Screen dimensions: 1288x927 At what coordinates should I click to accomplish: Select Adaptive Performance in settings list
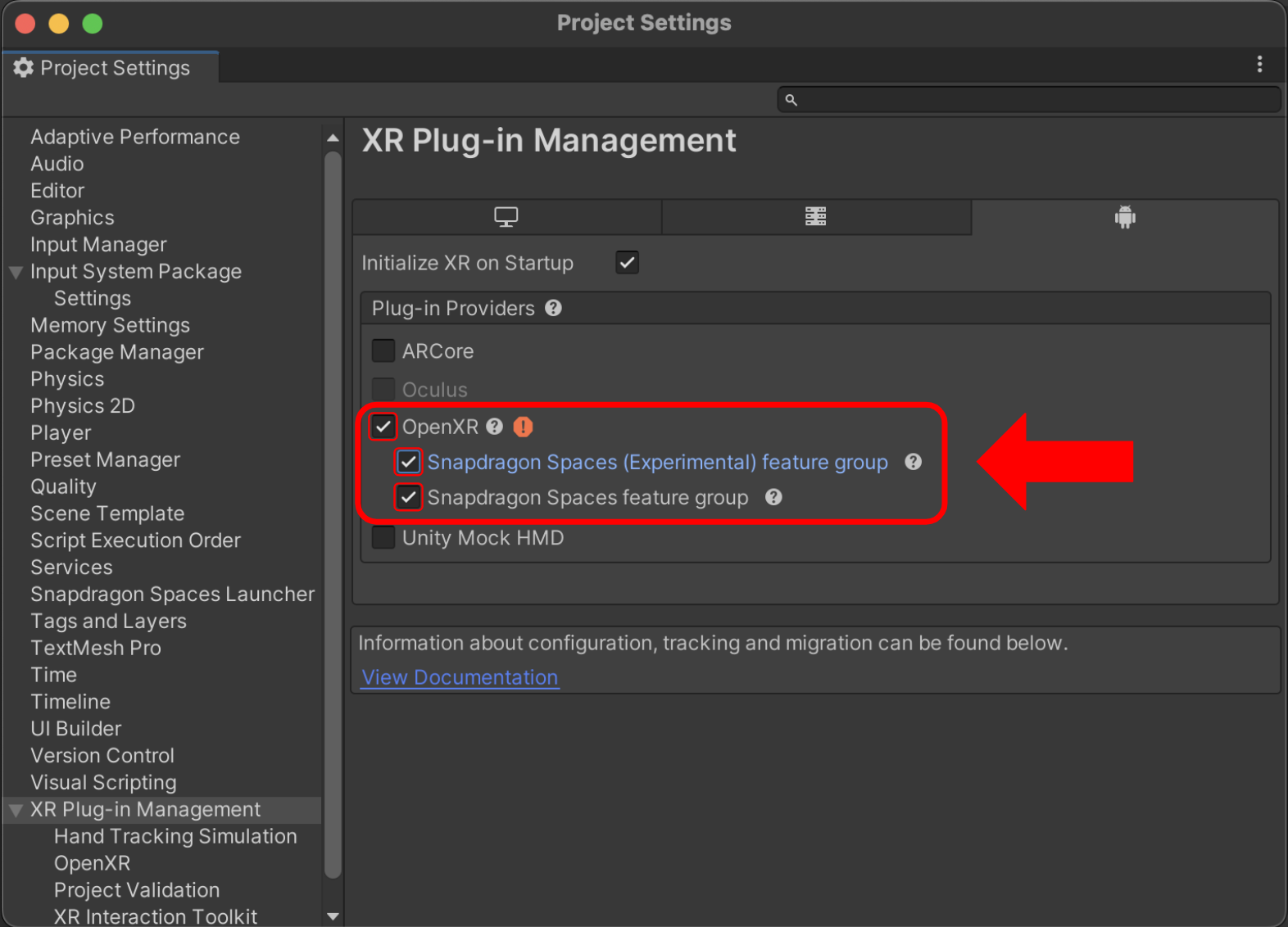tap(135, 137)
